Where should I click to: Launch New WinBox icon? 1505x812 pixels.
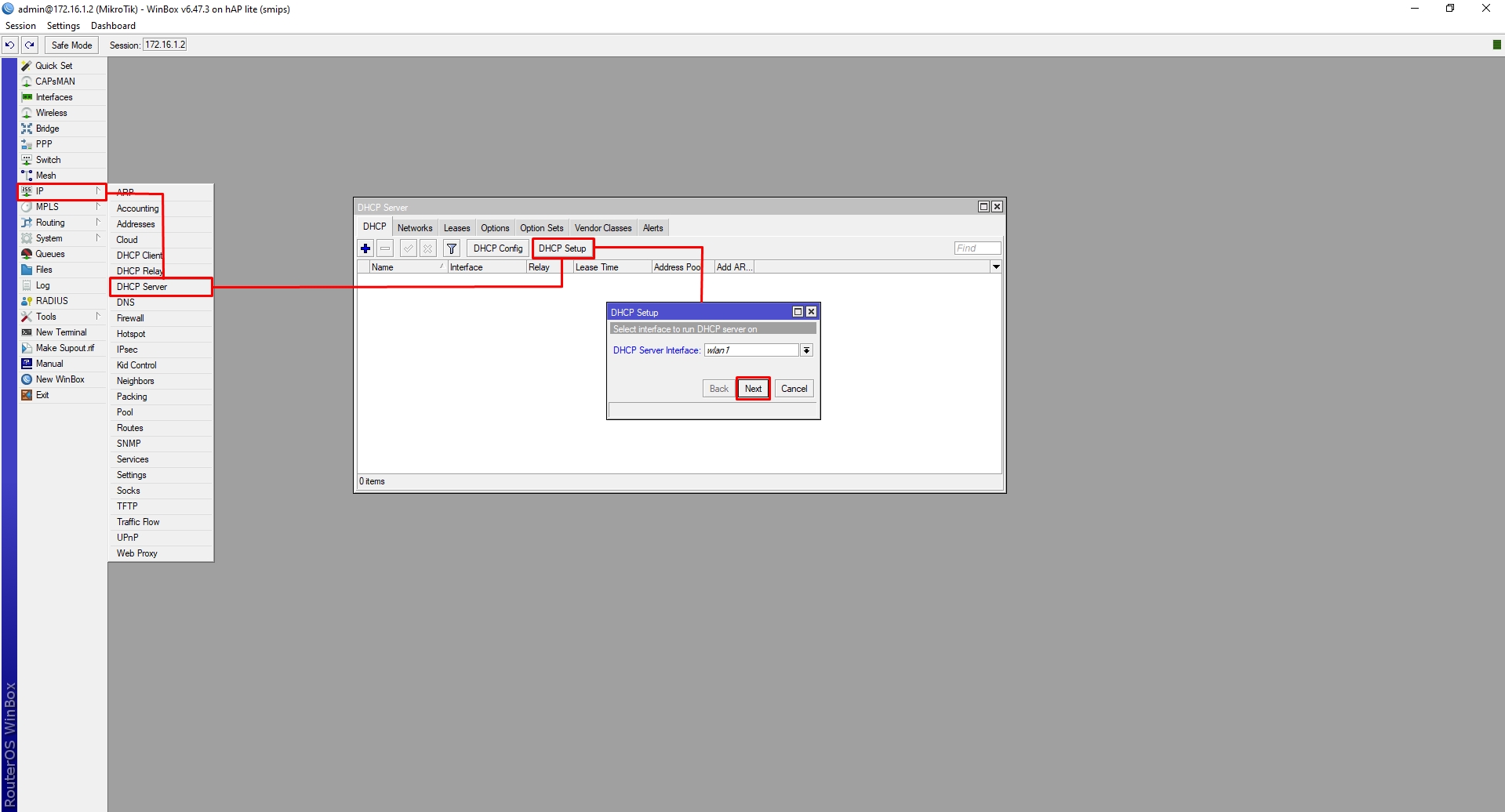27,379
